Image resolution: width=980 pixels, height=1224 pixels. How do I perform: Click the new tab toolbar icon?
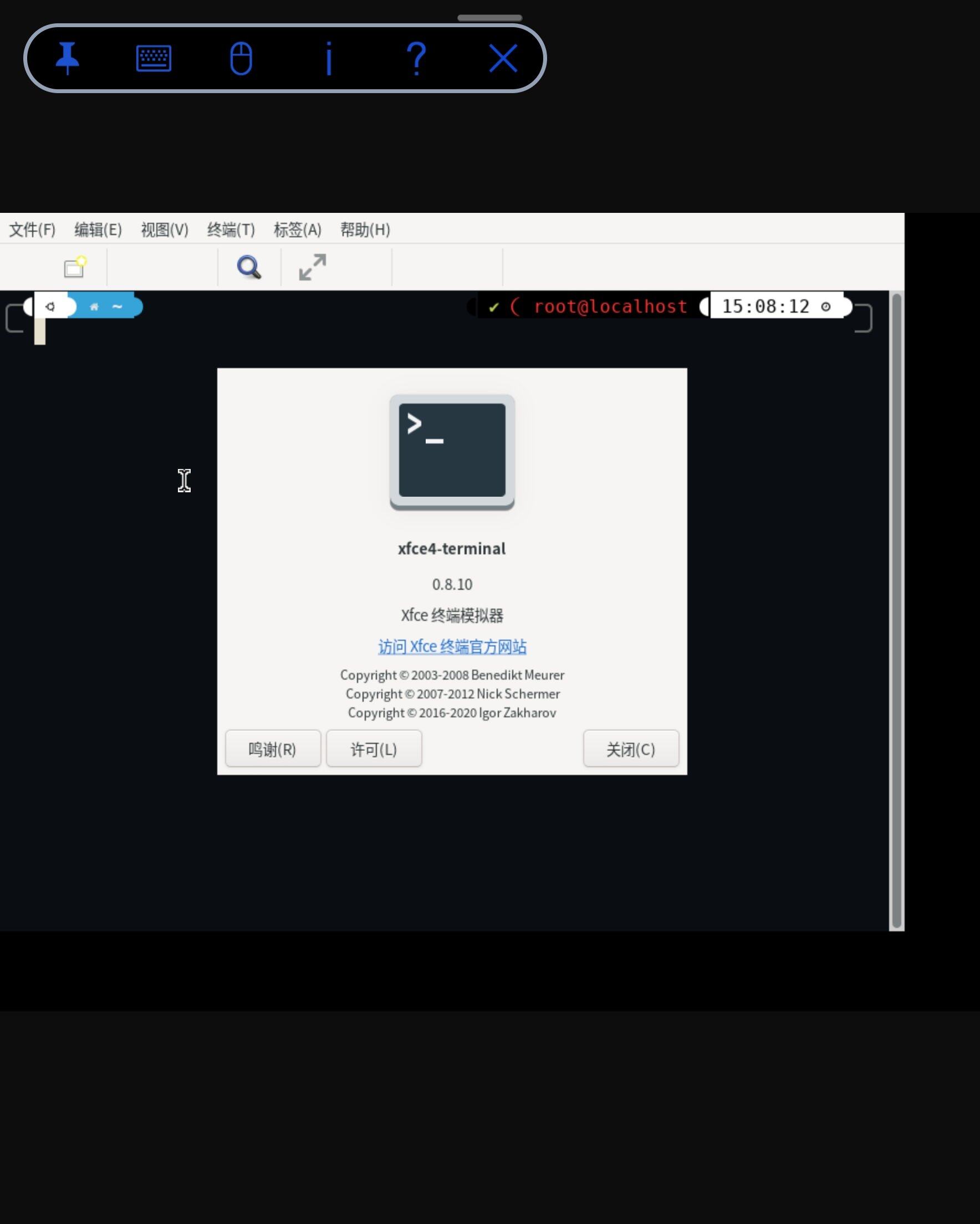(x=75, y=267)
